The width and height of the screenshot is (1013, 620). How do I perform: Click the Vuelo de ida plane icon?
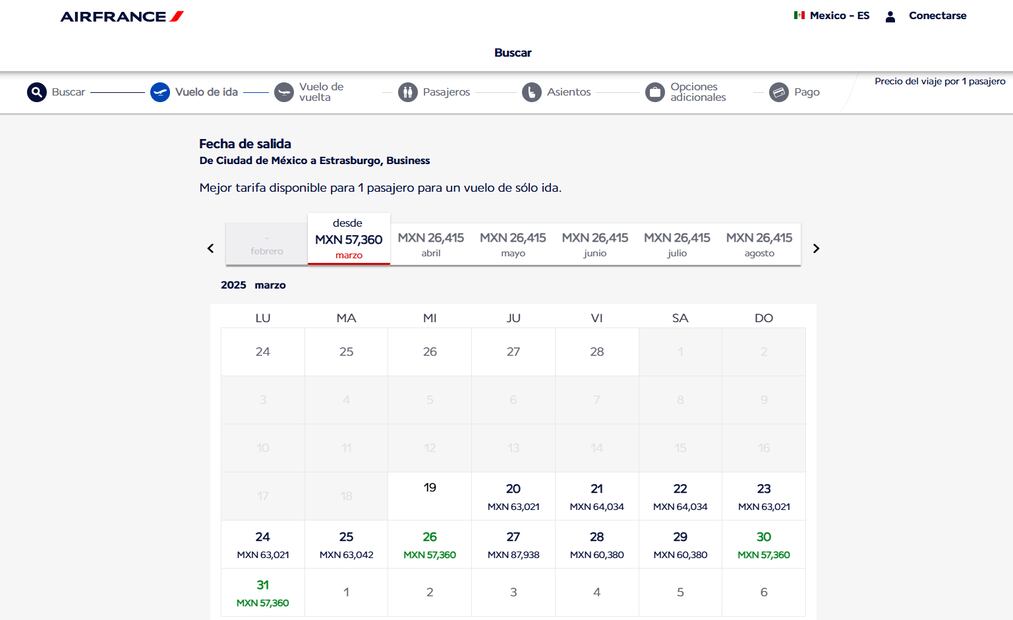[x=160, y=92]
